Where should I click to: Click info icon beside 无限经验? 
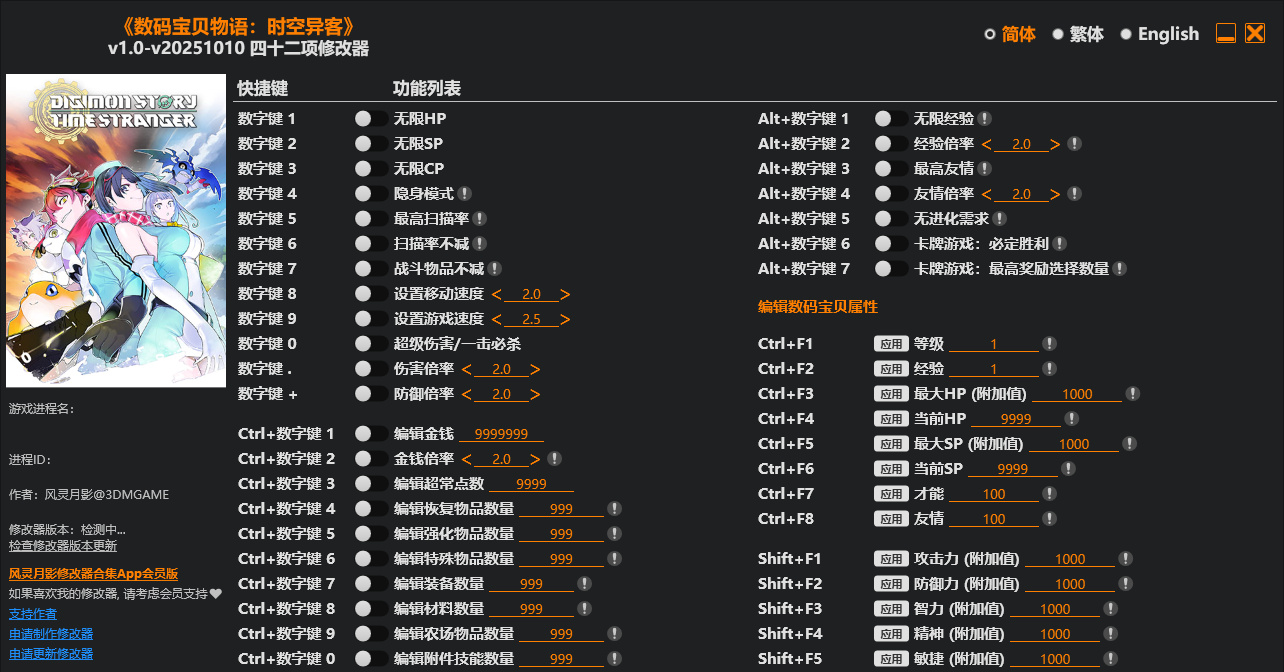pyautogui.click(x=985, y=119)
